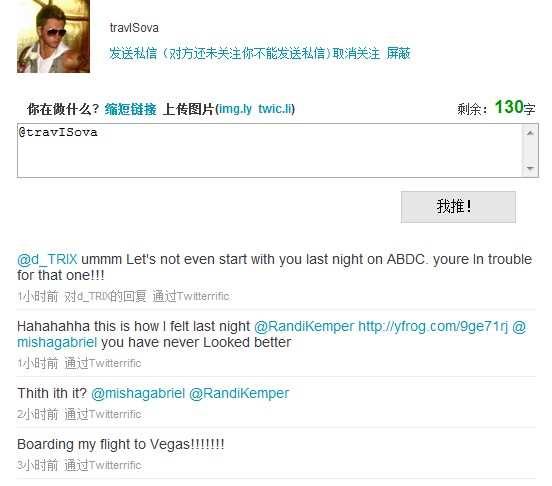Open the @d_TRIX mention link
The width and height of the screenshot is (552, 486).
click(47, 259)
